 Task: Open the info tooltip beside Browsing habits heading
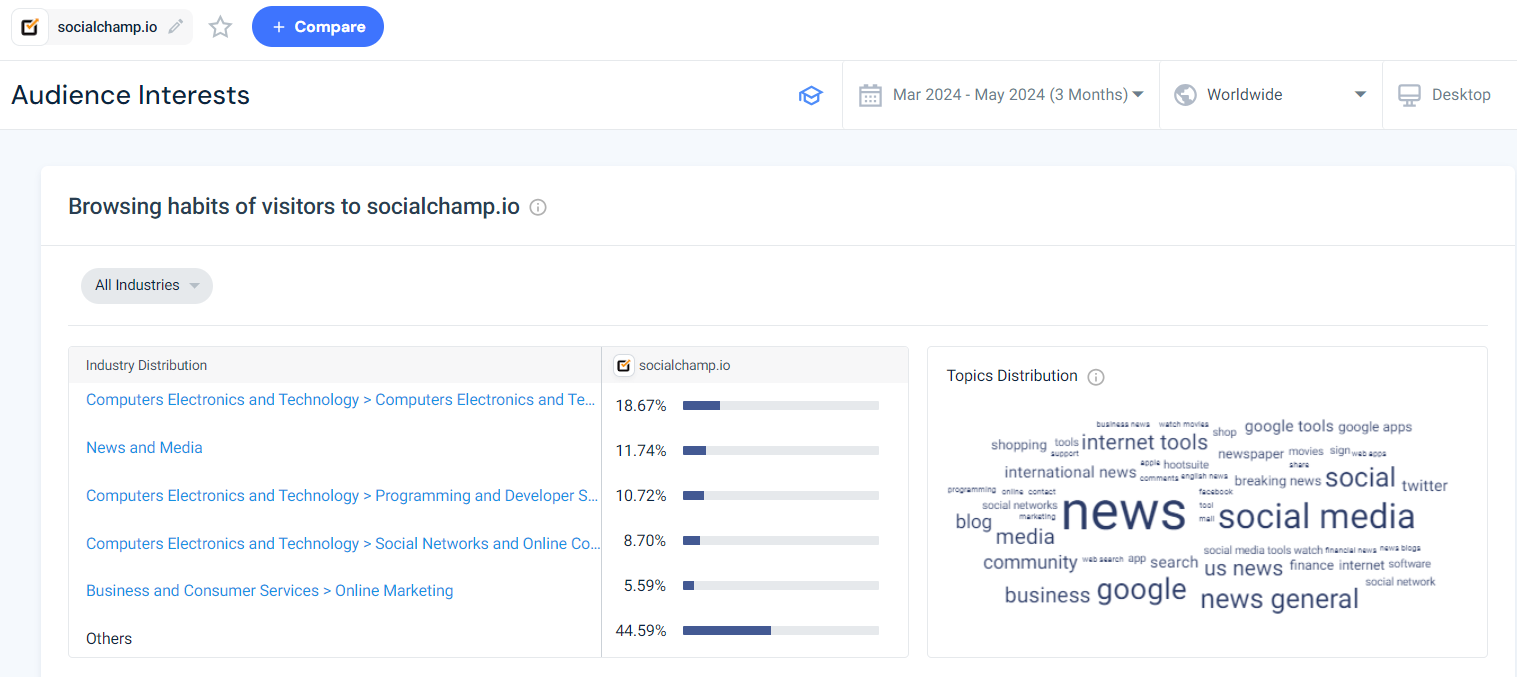coord(537,207)
